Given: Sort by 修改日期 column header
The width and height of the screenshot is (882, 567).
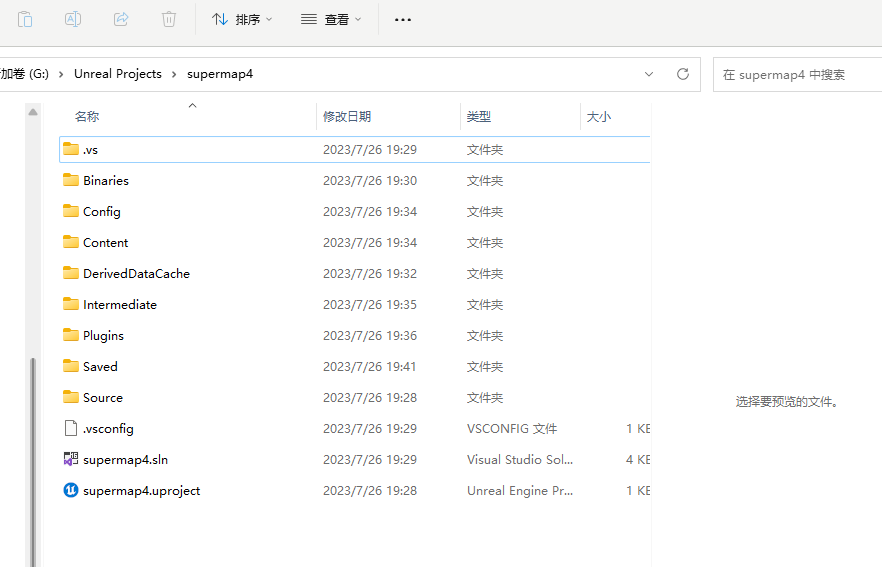Looking at the screenshot, I should click(346, 116).
